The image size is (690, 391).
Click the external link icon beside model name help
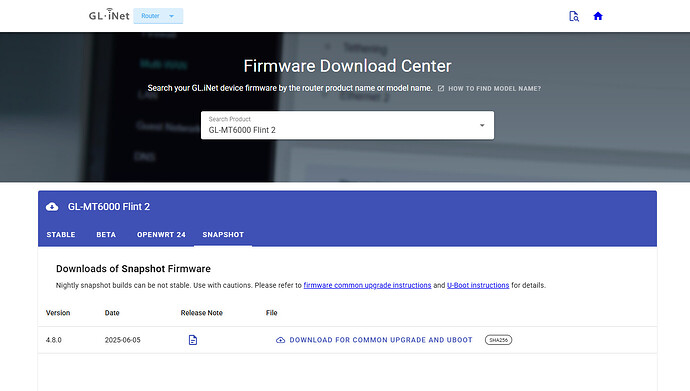pos(441,88)
